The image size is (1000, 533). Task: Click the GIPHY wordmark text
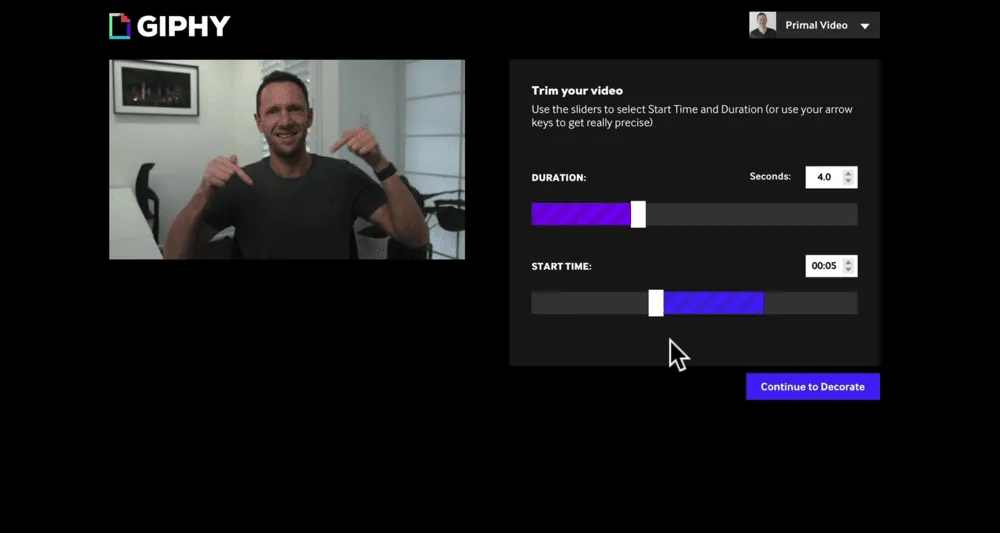[183, 26]
